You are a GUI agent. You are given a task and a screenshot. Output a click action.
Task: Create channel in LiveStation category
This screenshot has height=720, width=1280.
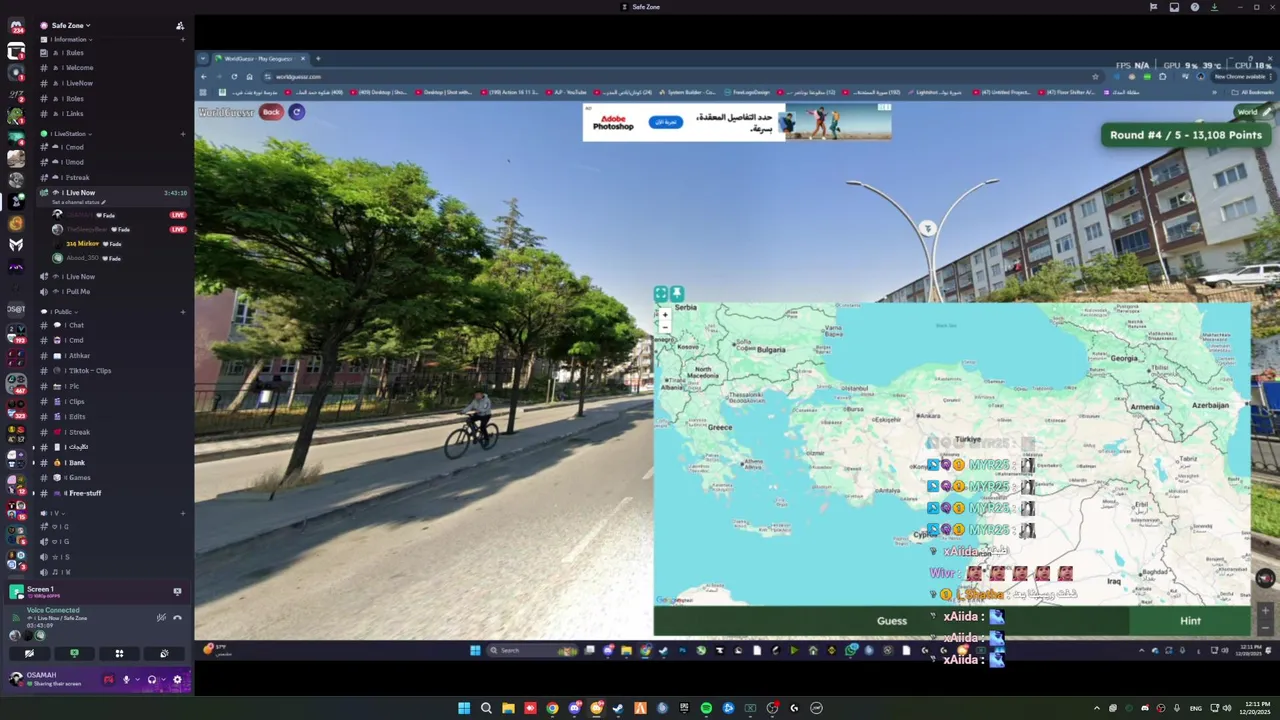point(183,133)
